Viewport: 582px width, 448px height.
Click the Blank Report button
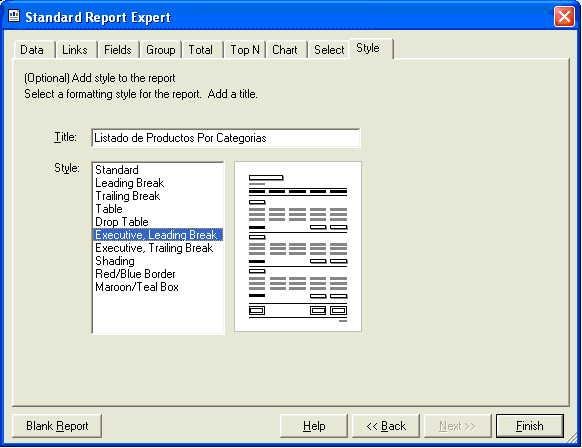57,426
